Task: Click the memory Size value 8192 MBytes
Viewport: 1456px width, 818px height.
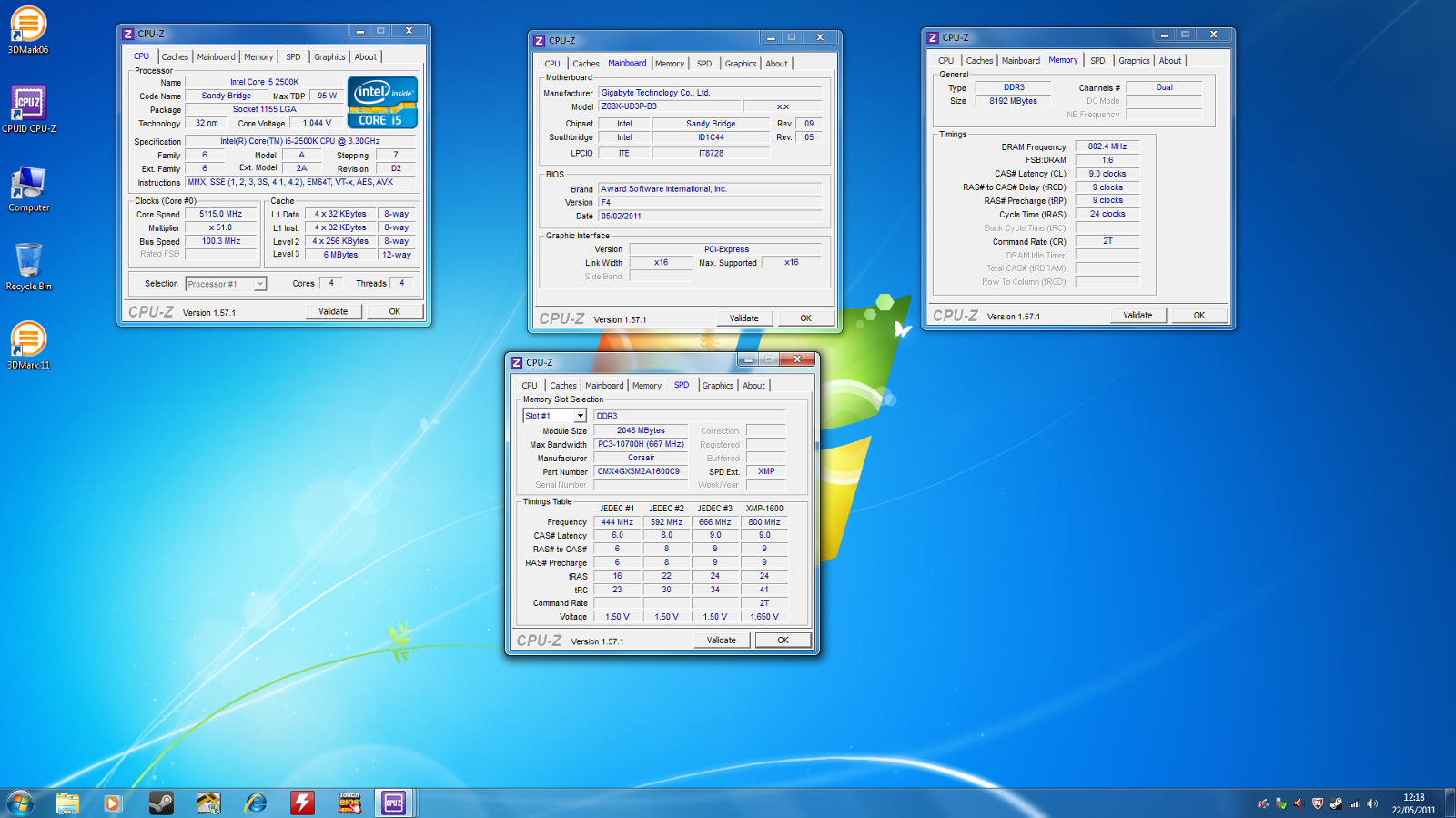Action: (x=1013, y=101)
